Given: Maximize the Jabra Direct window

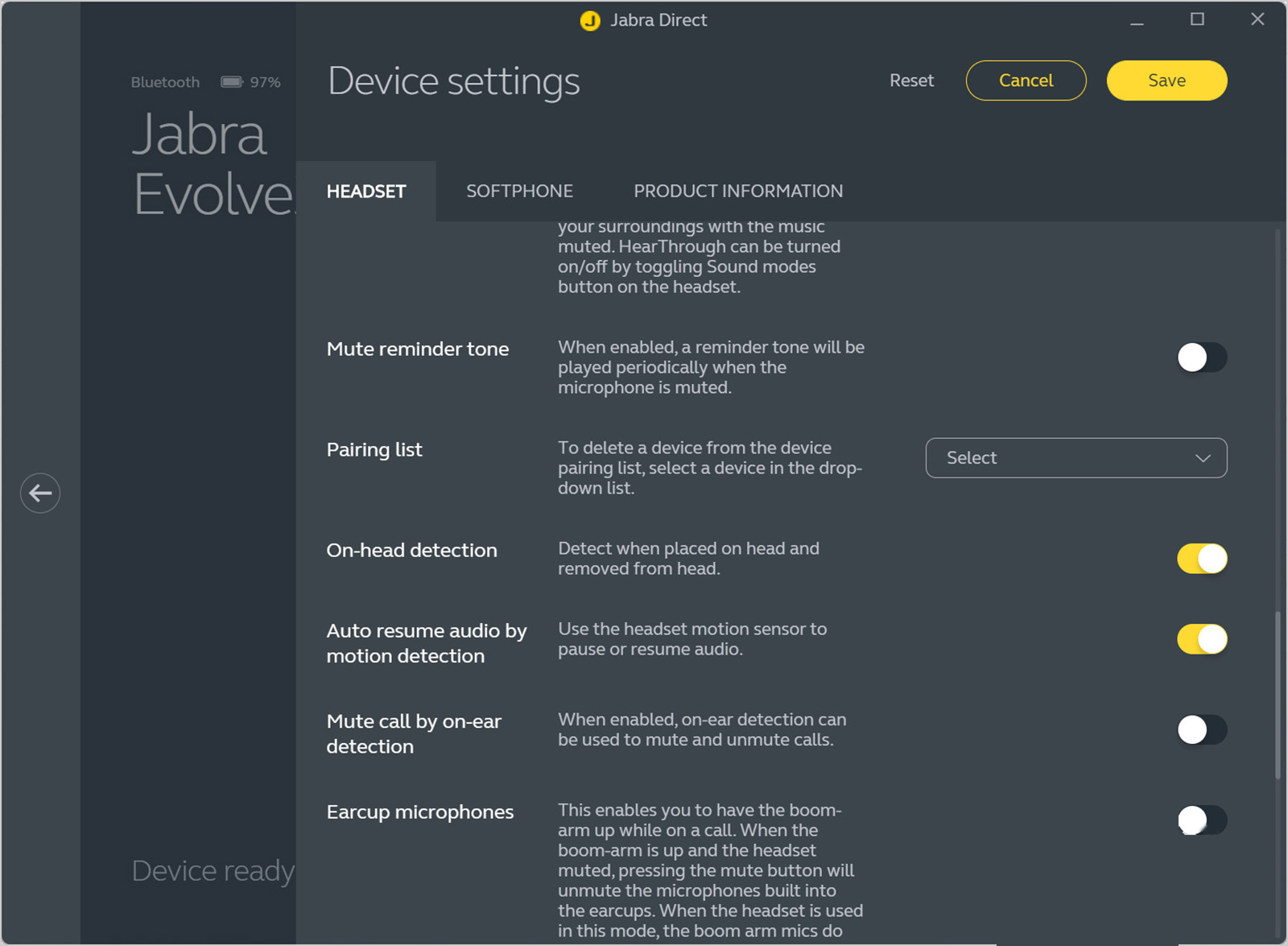Looking at the screenshot, I should (1197, 19).
